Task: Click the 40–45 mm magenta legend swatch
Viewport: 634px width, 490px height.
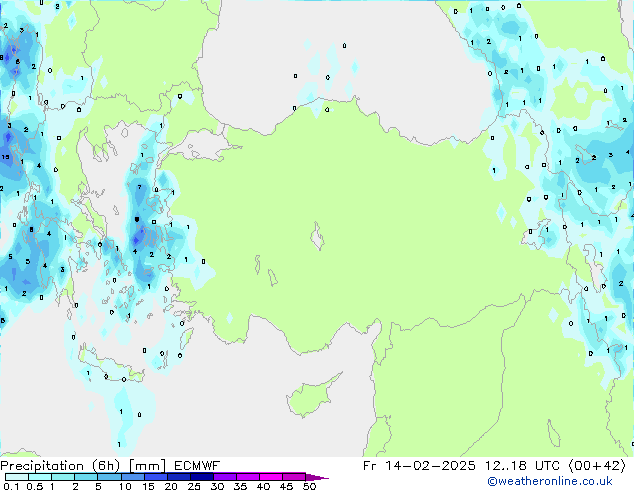Action: [x=271, y=477]
